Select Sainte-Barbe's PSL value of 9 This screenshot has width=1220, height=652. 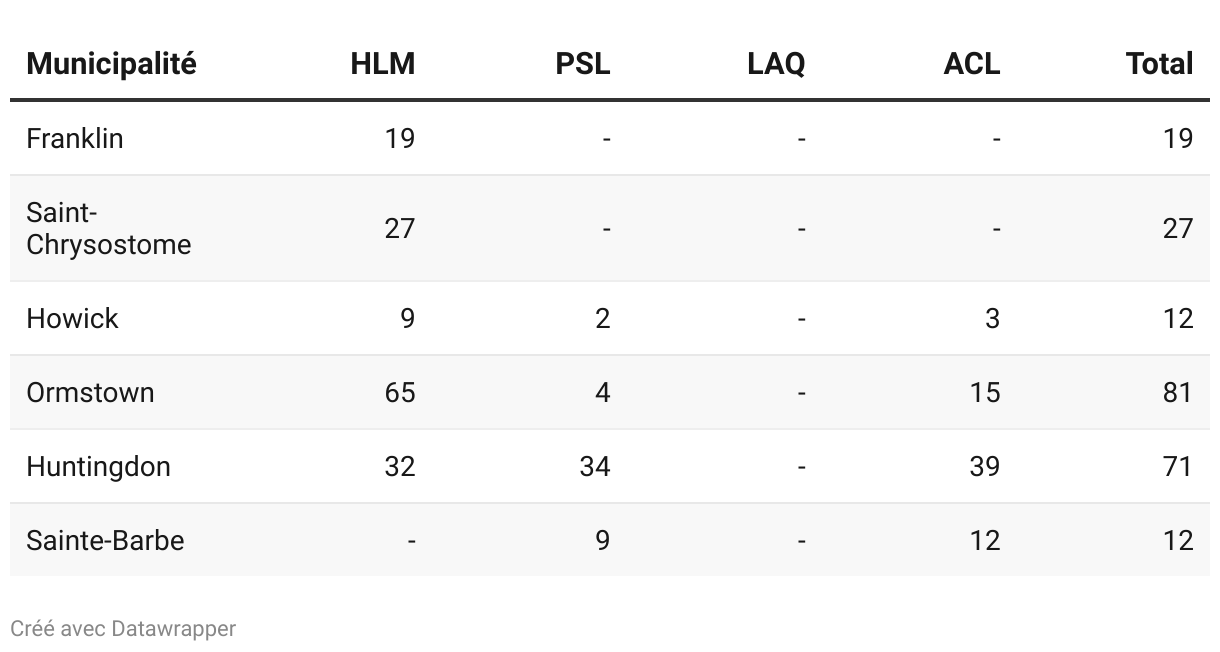[602, 540]
